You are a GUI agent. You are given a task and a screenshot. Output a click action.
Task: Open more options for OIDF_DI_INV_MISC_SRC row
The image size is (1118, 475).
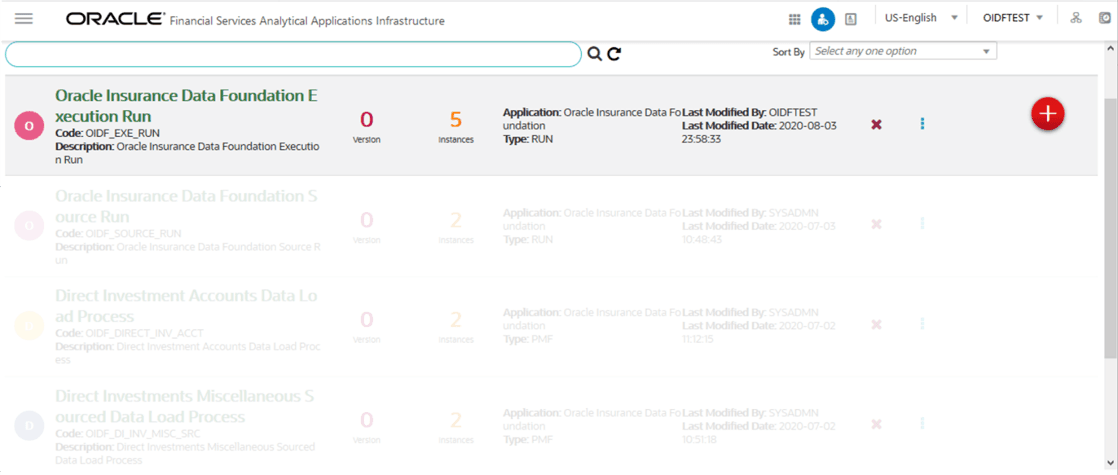[922, 424]
